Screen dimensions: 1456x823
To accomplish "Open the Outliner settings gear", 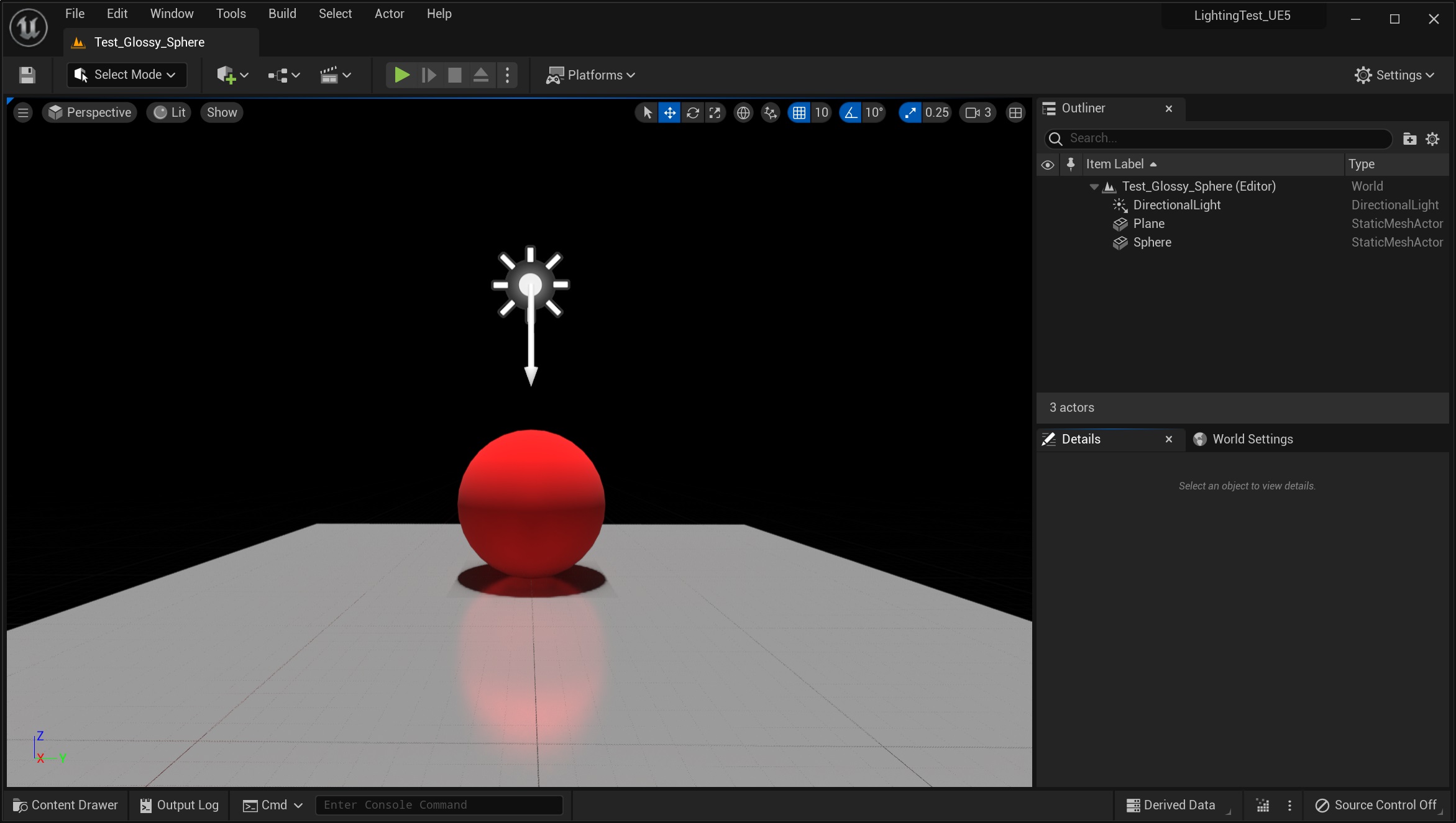I will 1432,139.
